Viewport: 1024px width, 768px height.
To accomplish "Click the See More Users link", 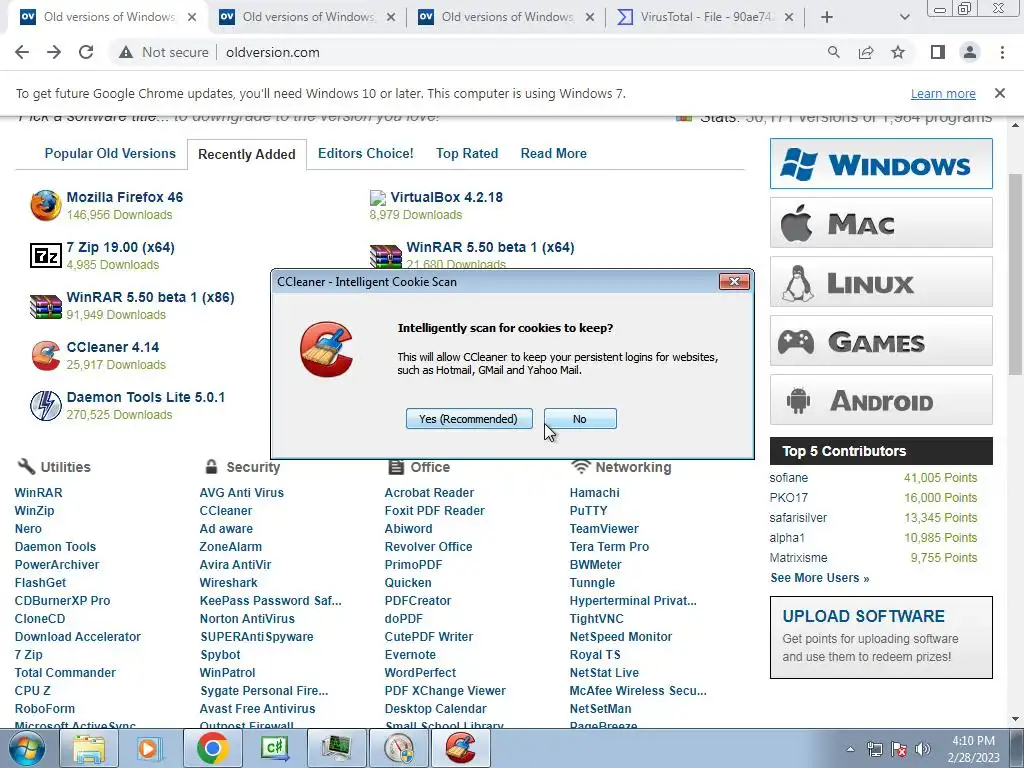I will 820,578.
